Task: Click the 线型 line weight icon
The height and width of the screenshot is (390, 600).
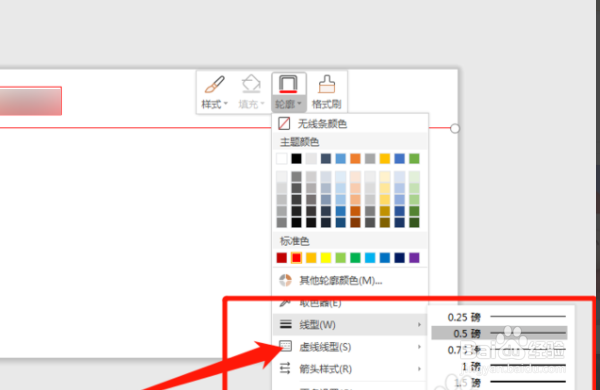Action: [x=285, y=325]
